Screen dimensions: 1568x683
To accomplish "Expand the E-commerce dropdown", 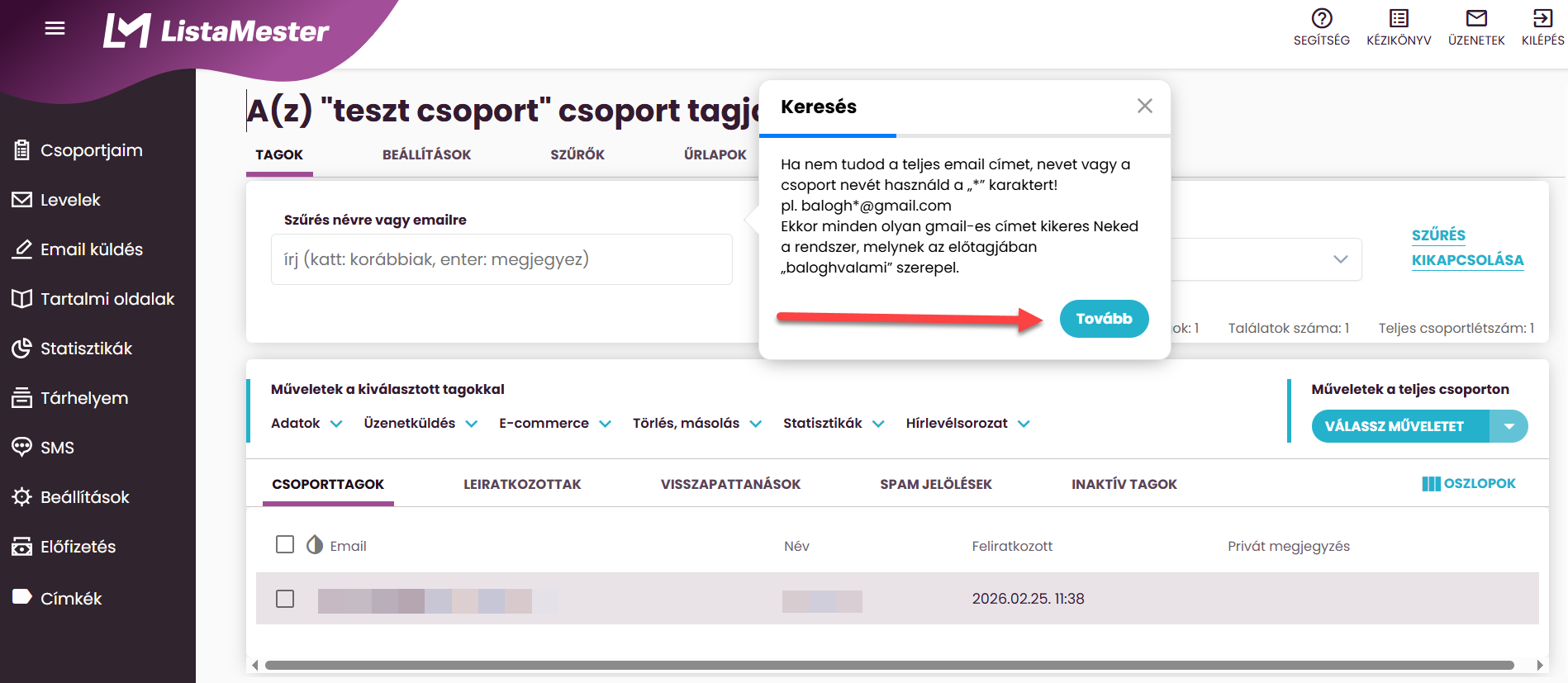I will coord(555,424).
